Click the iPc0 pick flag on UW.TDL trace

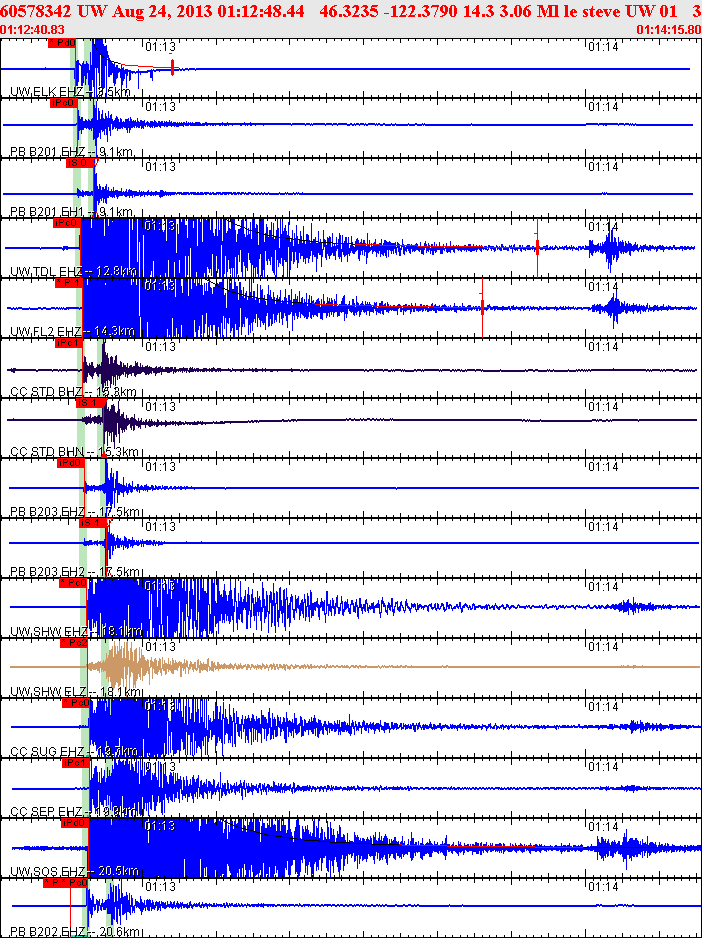point(66,223)
